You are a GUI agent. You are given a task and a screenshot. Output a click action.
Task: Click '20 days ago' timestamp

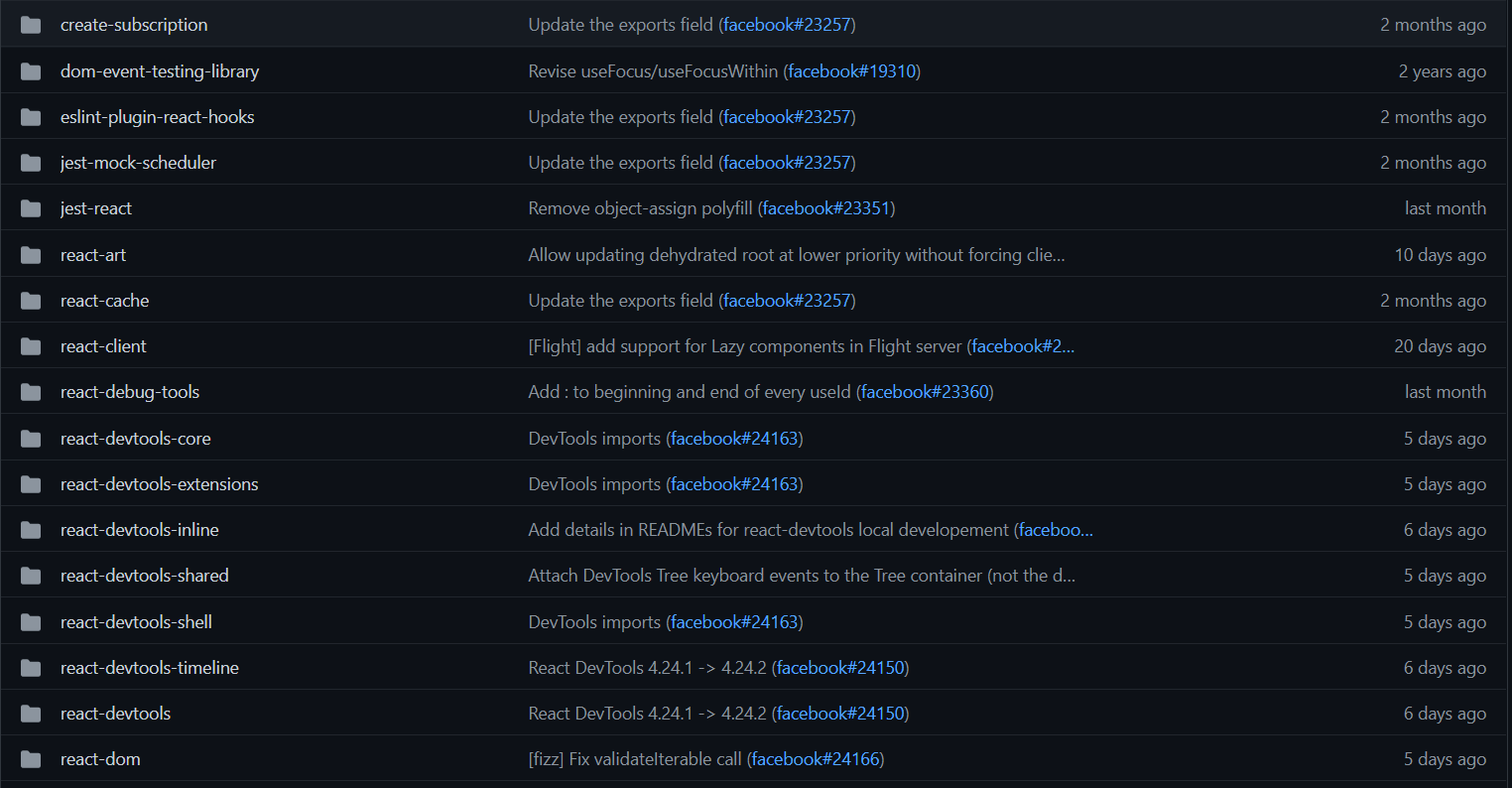[1441, 346]
